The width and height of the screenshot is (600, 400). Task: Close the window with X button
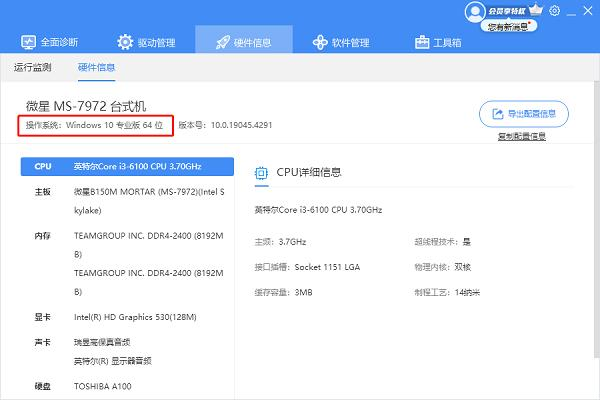(x=588, y=11)
